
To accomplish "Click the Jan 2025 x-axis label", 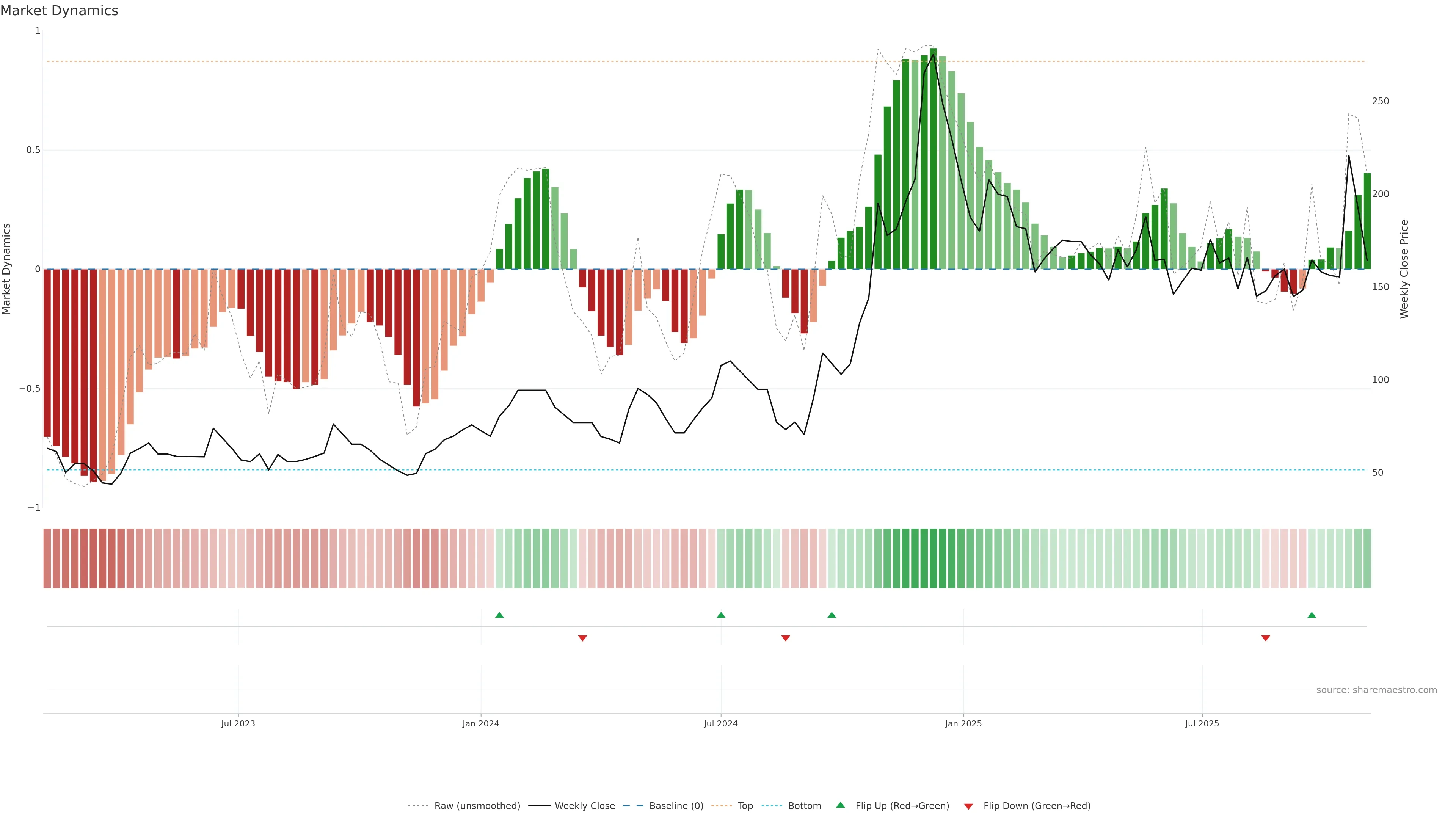I will (x=963, y=723).
